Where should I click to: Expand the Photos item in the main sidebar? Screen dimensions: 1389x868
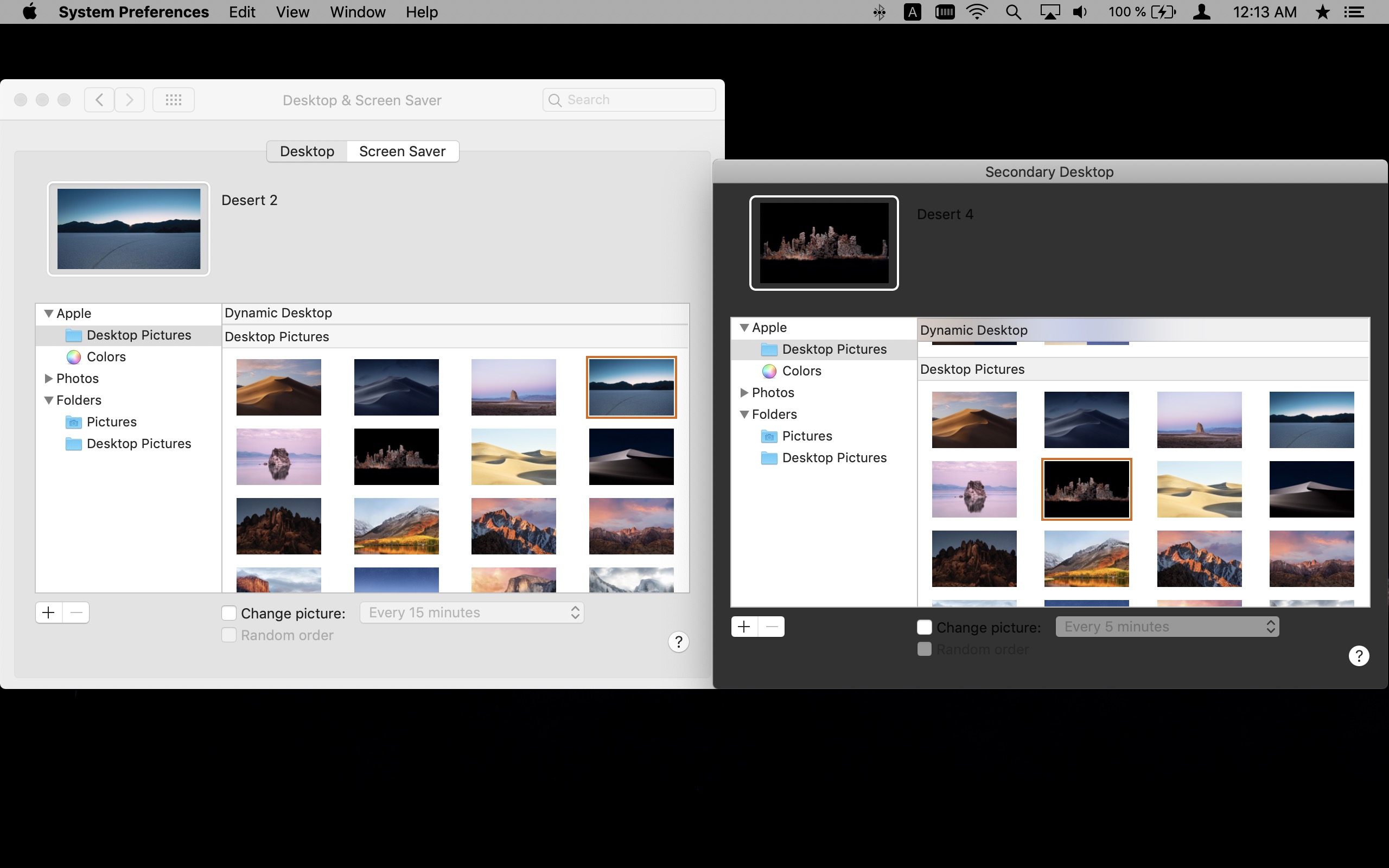[x=49, y=379]
